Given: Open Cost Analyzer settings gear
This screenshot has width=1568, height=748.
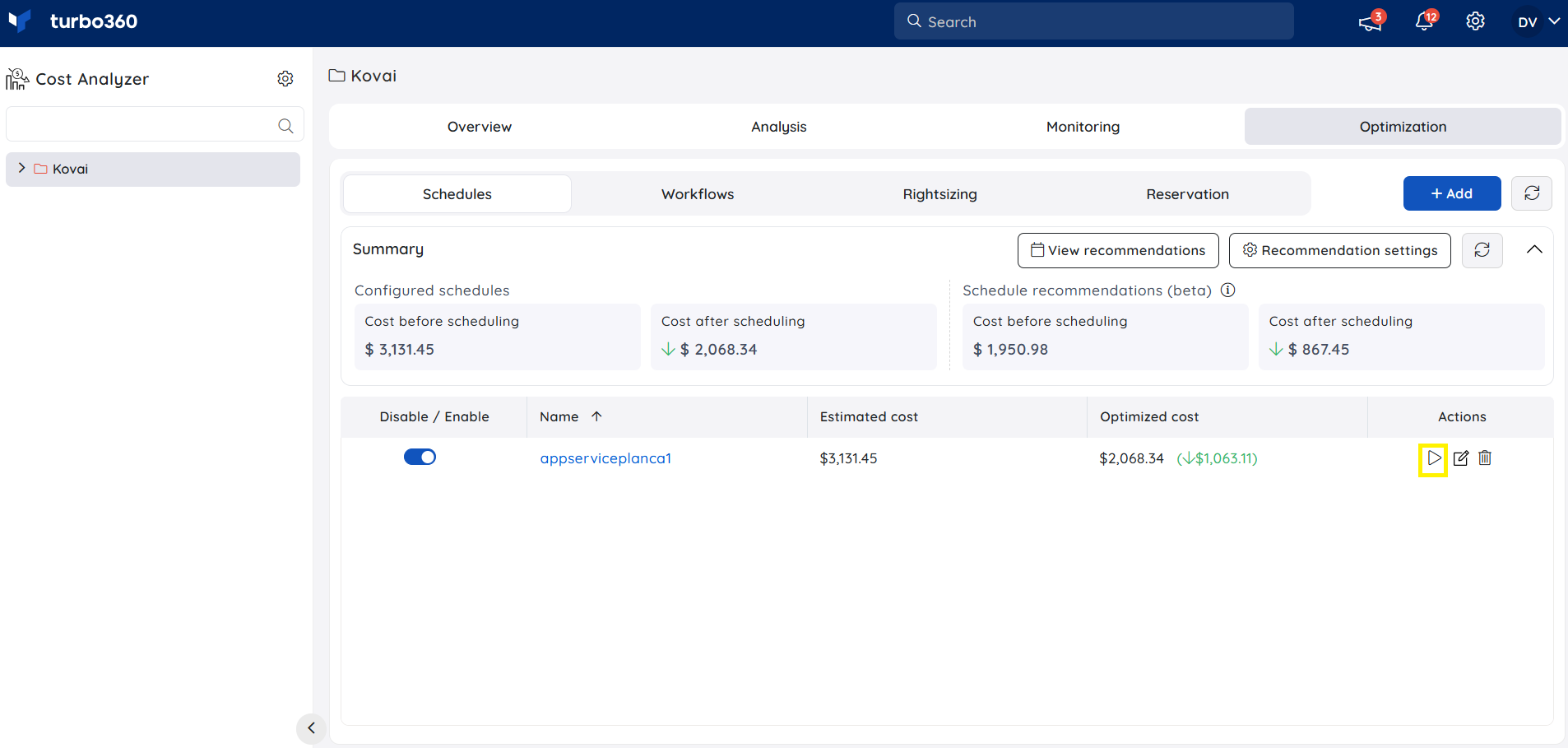Looking at the screenshot, I should click(285, 78).
